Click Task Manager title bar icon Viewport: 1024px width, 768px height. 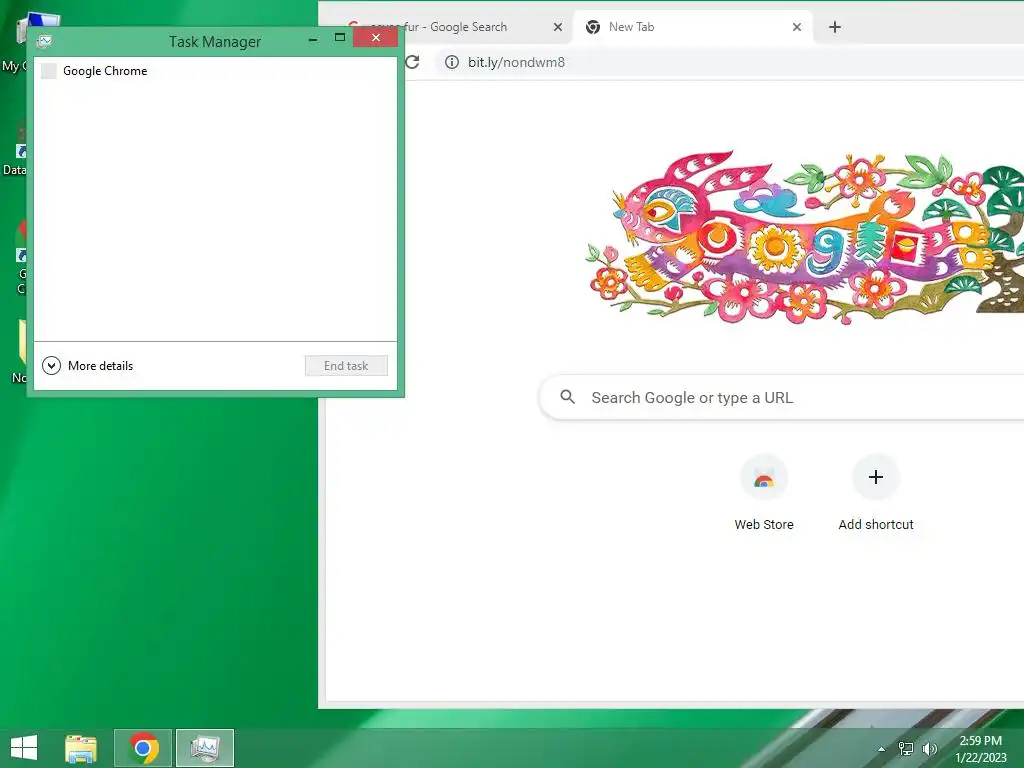(44, 41)
